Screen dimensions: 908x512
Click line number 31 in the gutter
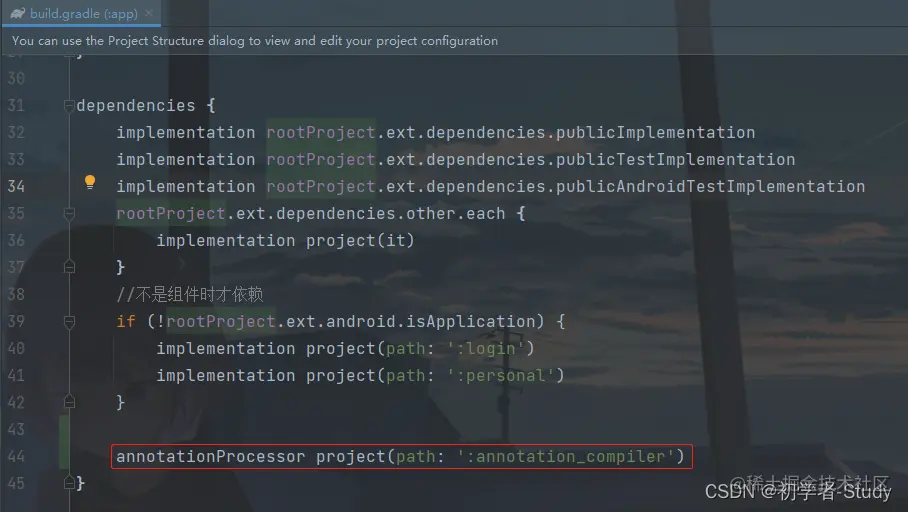16,105
